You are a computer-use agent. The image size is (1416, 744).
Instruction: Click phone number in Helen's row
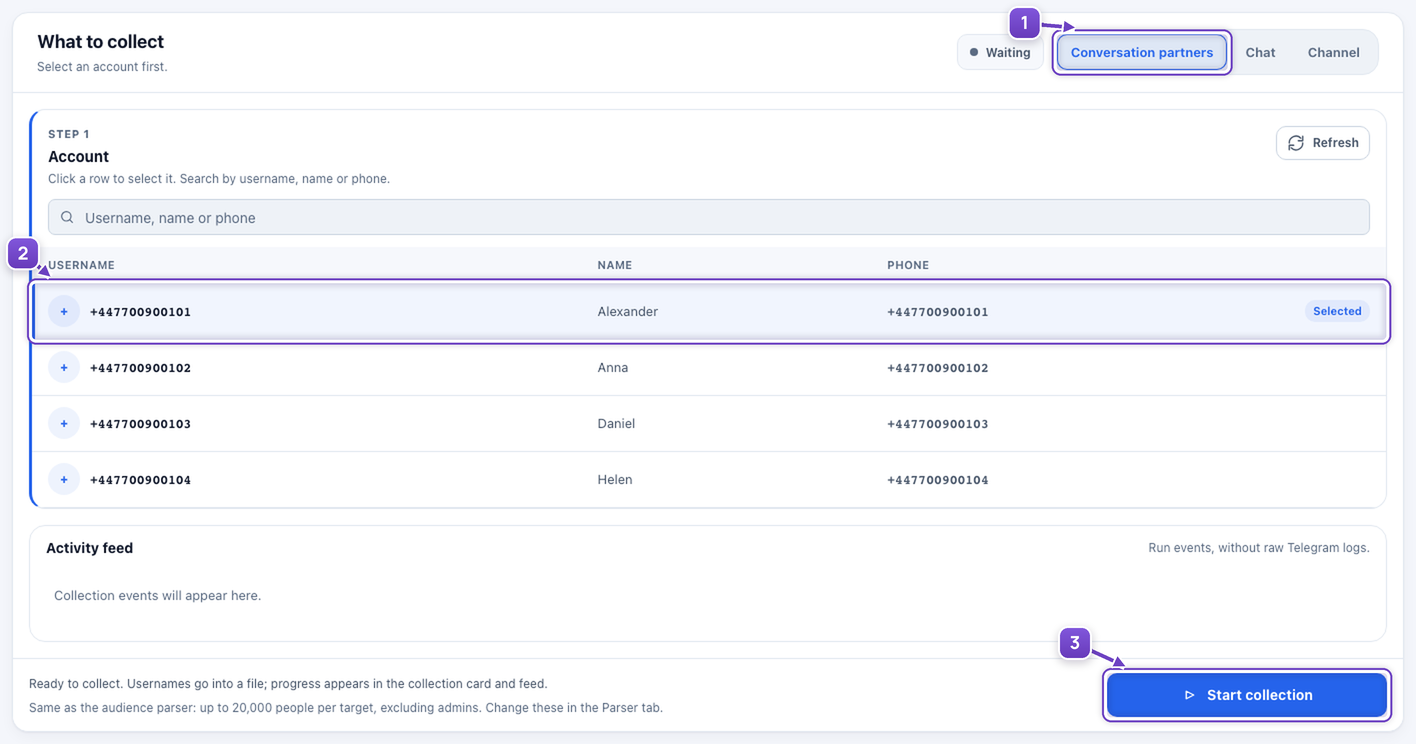[938, 480]
